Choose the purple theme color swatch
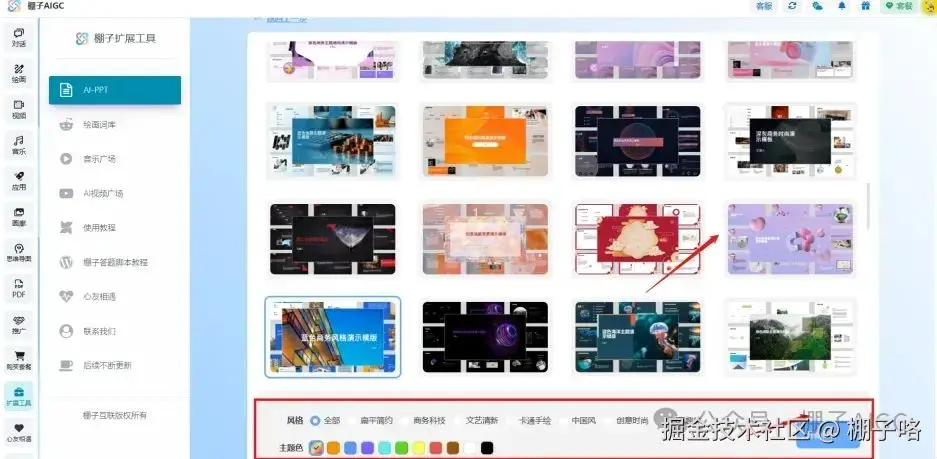The image size is (937, 459). coord(368,448)
